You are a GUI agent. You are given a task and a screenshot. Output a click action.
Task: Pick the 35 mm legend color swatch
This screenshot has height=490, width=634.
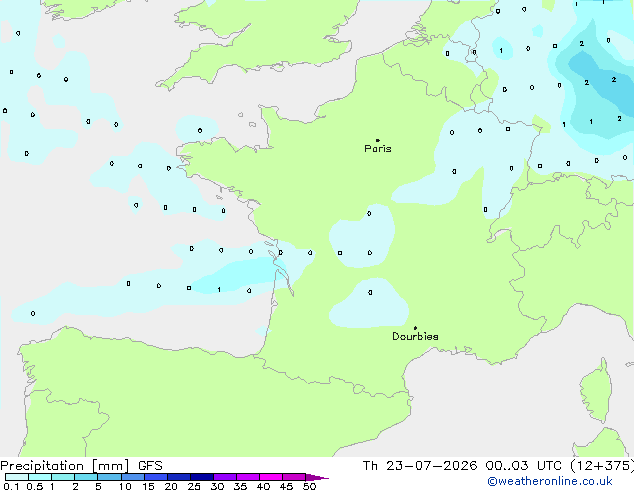[x=248, y=477]
